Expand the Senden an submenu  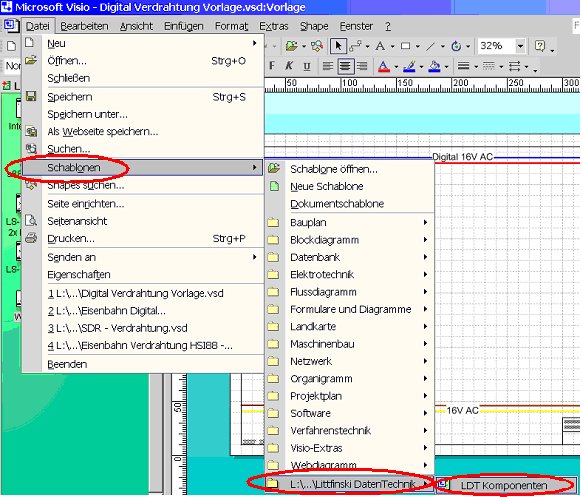(143, 257)
